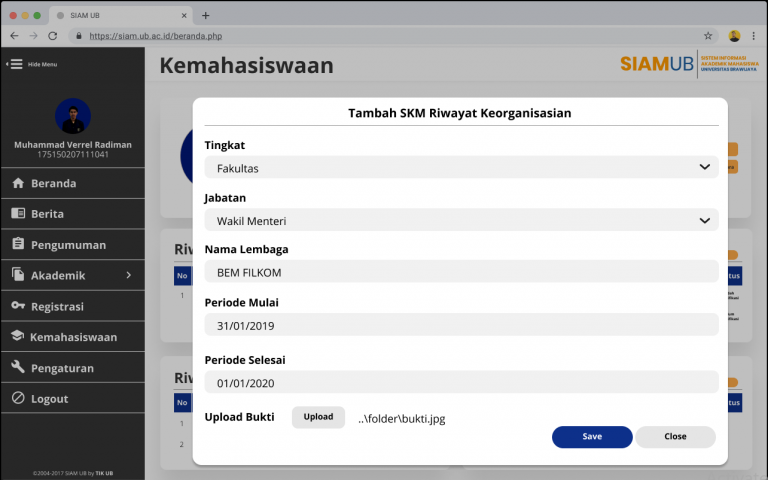Screen dimensions: 768x480
Task: Click the SIAM UB browser tab
Action: [120, 16]
